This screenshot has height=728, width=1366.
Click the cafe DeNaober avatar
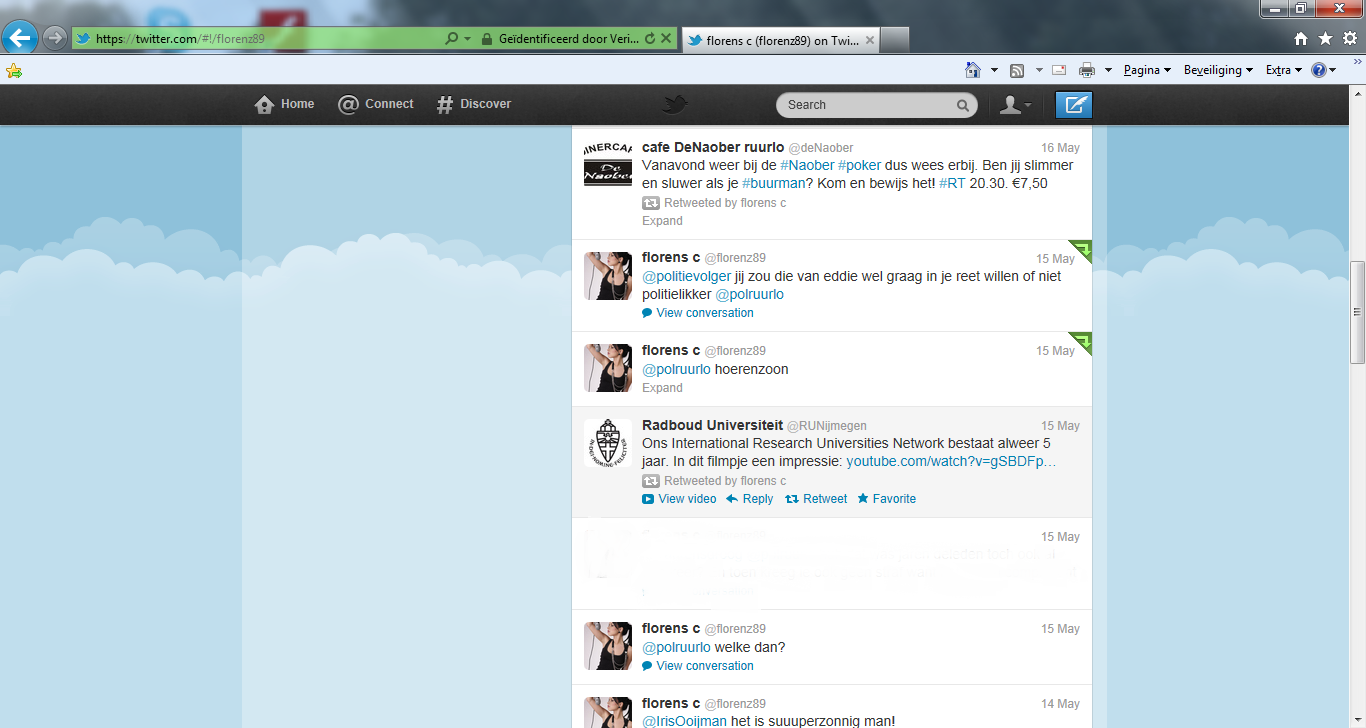(608, 163)
